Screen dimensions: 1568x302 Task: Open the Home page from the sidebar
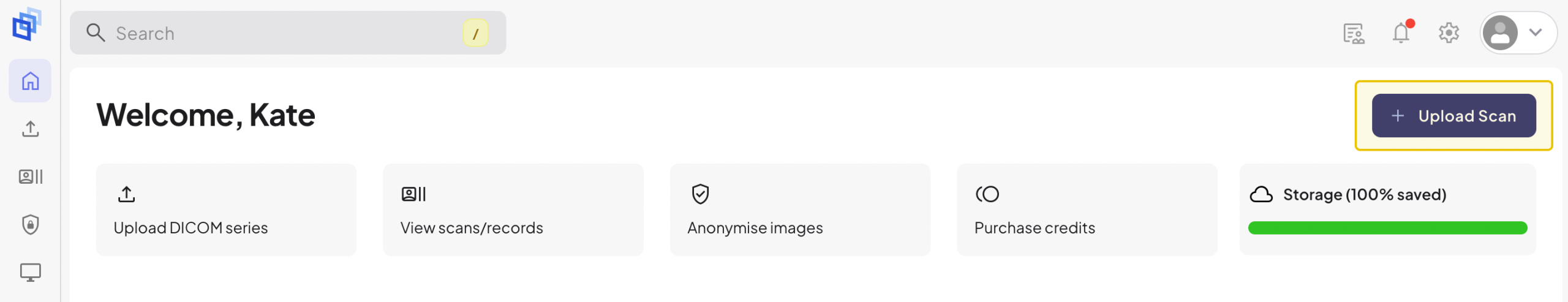click(30, 81)
